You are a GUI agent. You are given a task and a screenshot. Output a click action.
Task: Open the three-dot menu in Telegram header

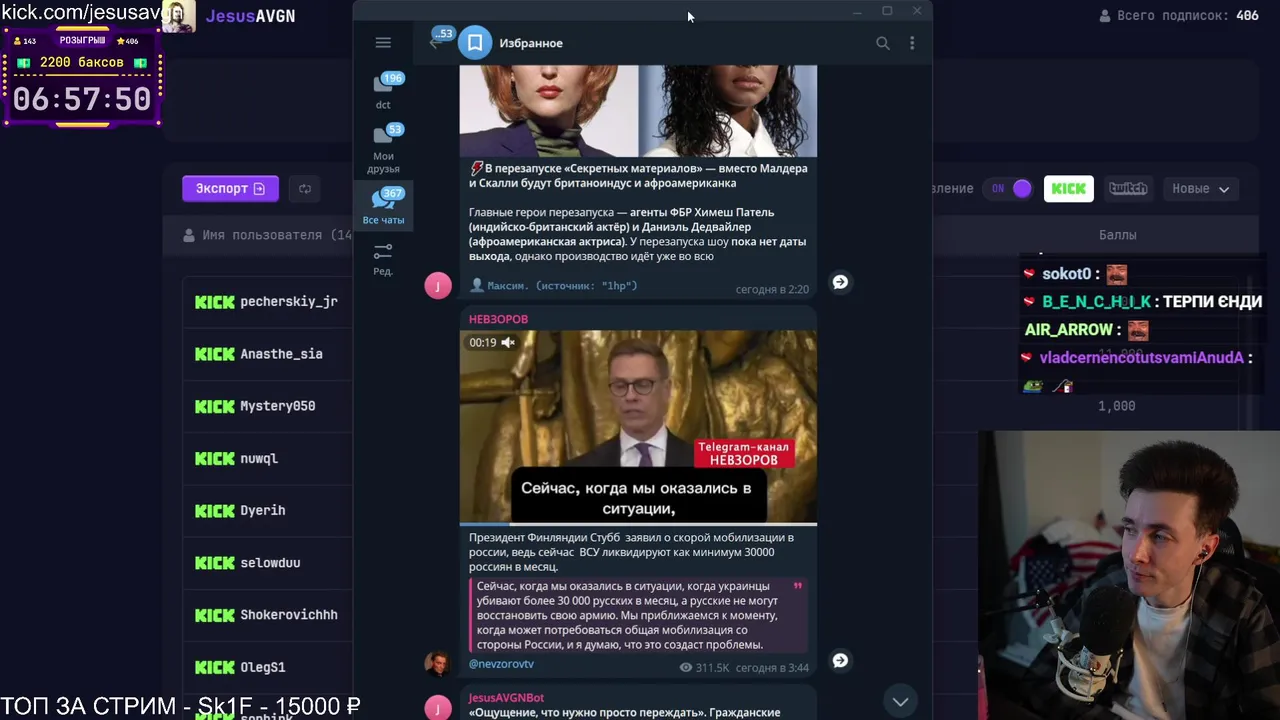point(912,43)
